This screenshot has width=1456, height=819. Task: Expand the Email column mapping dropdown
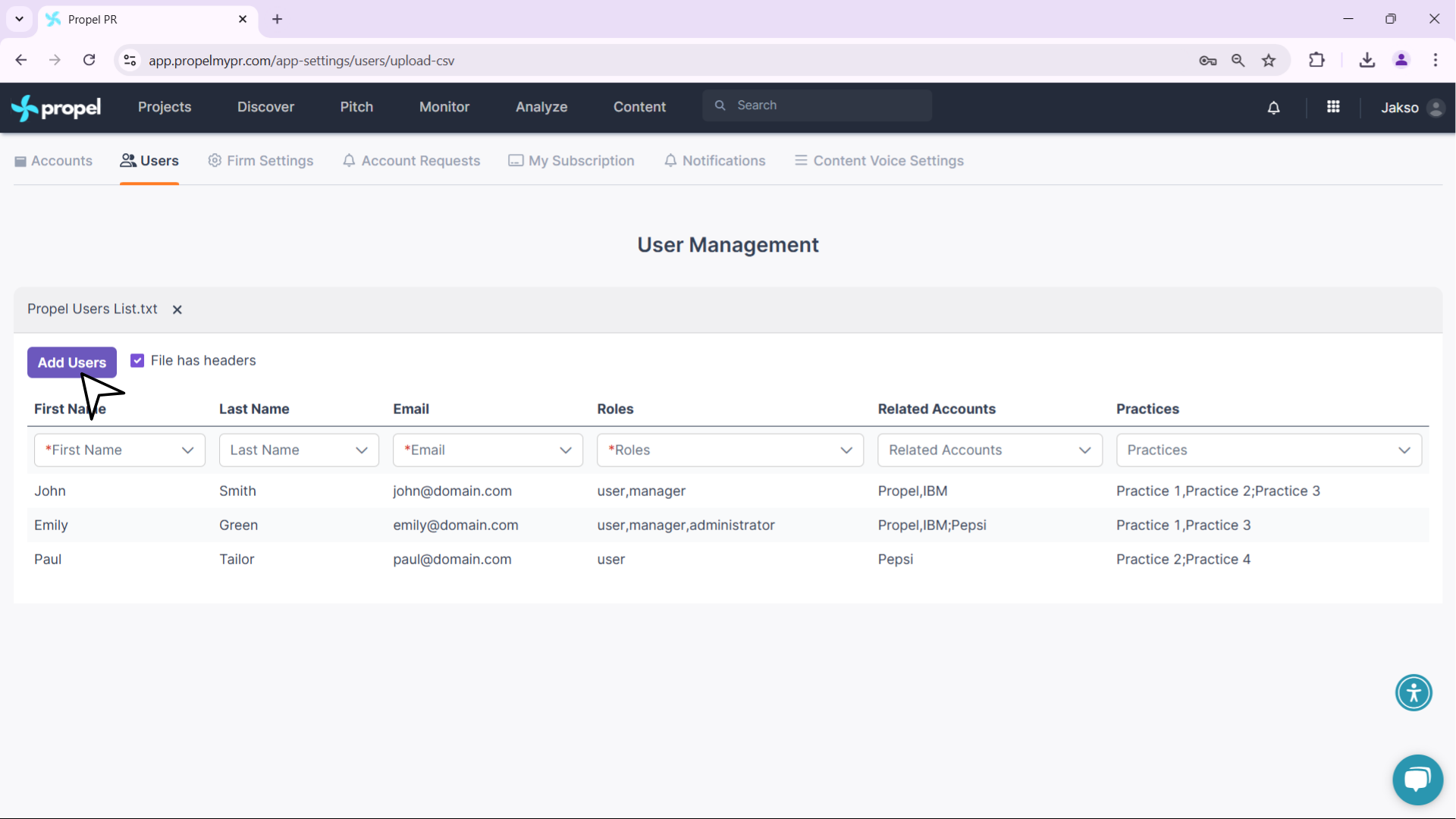coord(488,450)
